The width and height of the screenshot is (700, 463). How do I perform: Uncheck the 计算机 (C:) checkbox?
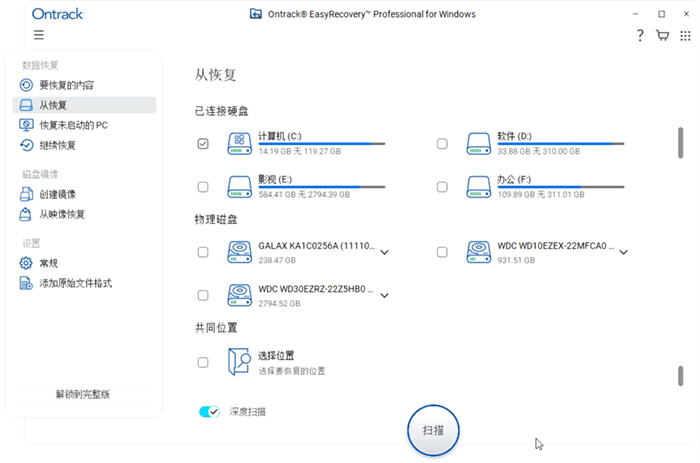(203, 144)
